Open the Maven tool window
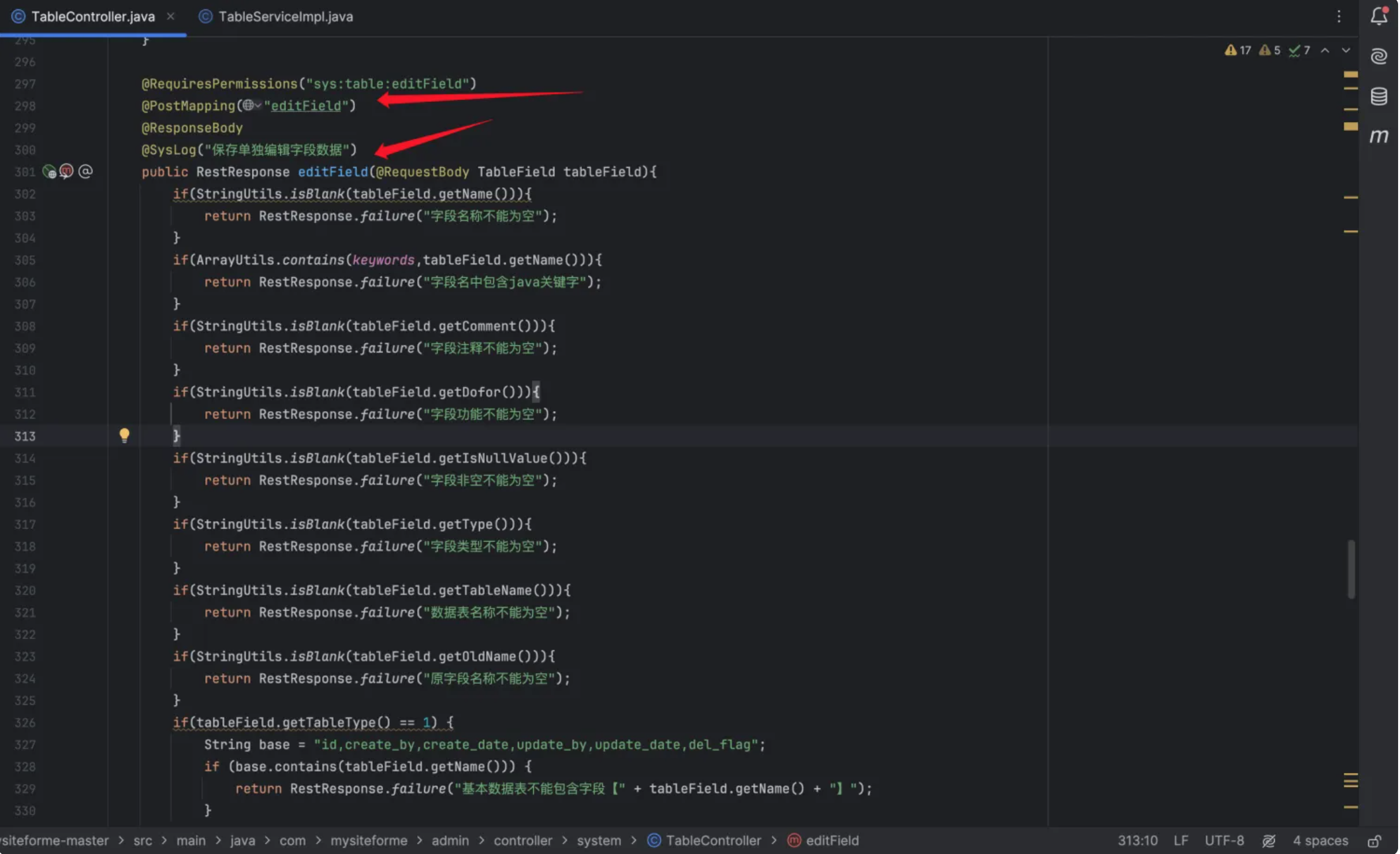Viewport: 1400px width, 854px height. [1379, 136]
